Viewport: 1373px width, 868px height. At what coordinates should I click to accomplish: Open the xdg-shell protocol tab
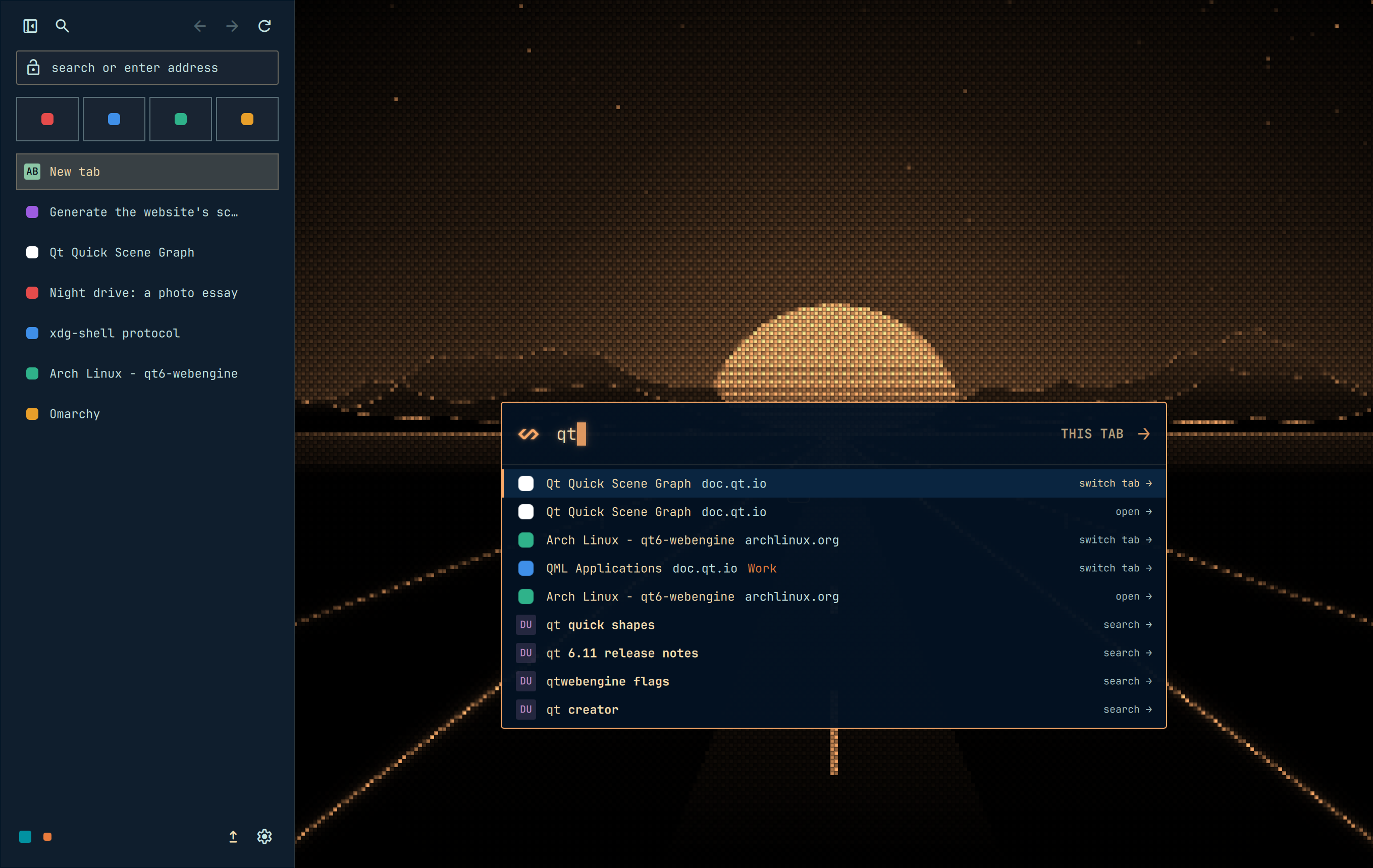(147, 334)
